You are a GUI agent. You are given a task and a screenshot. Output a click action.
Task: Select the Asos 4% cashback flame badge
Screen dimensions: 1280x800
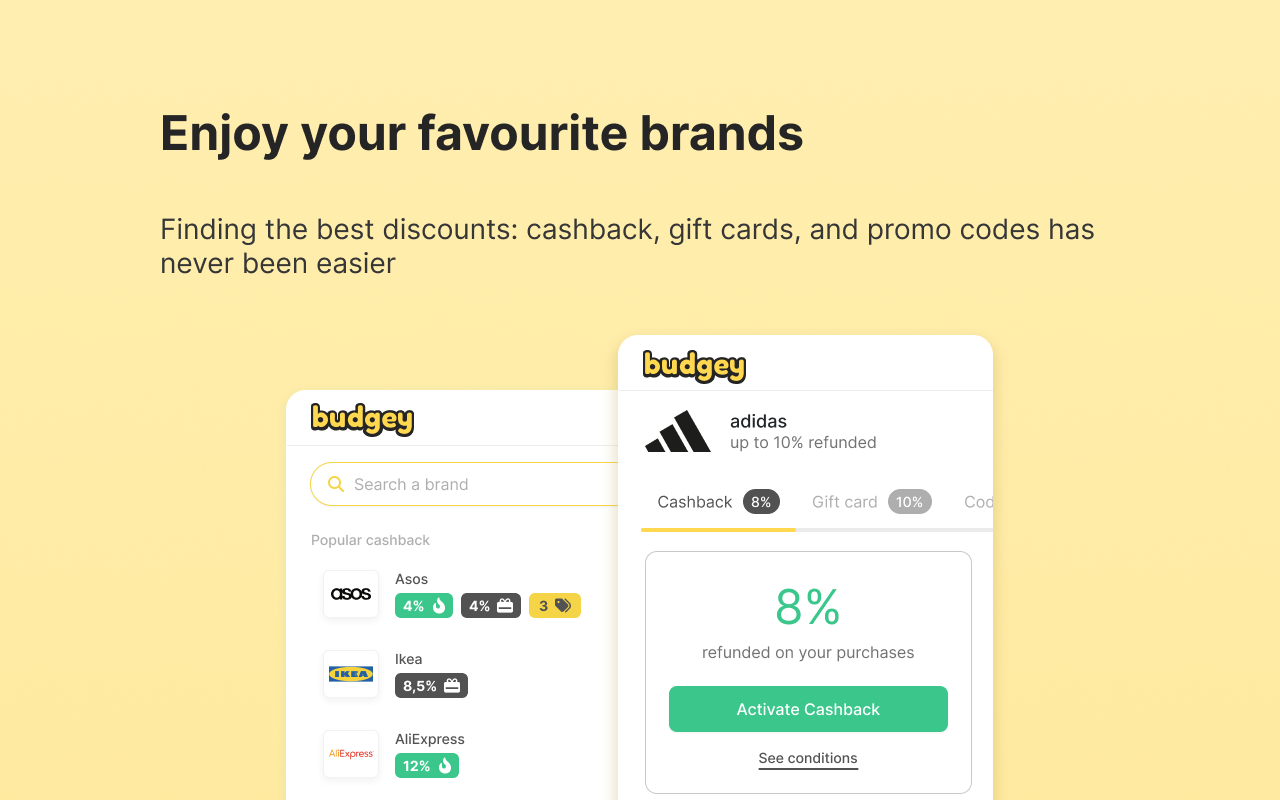(424, 606)
